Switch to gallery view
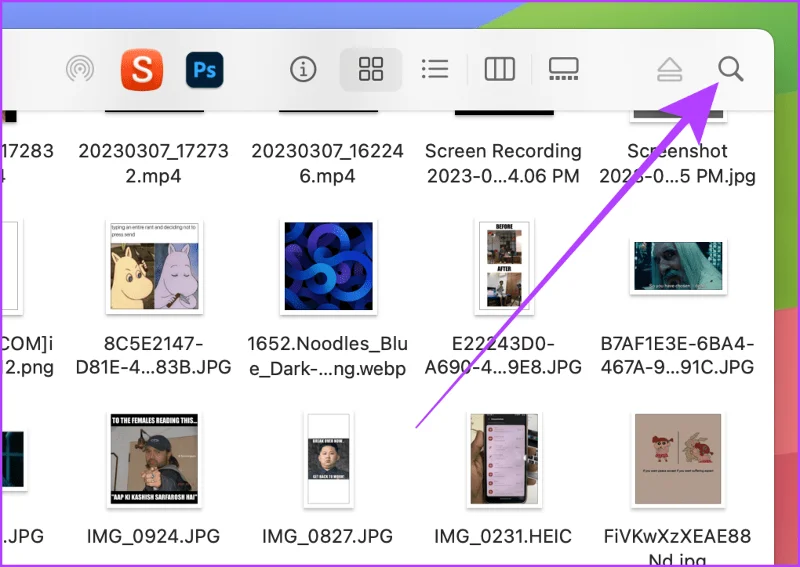 coord(564,69)
